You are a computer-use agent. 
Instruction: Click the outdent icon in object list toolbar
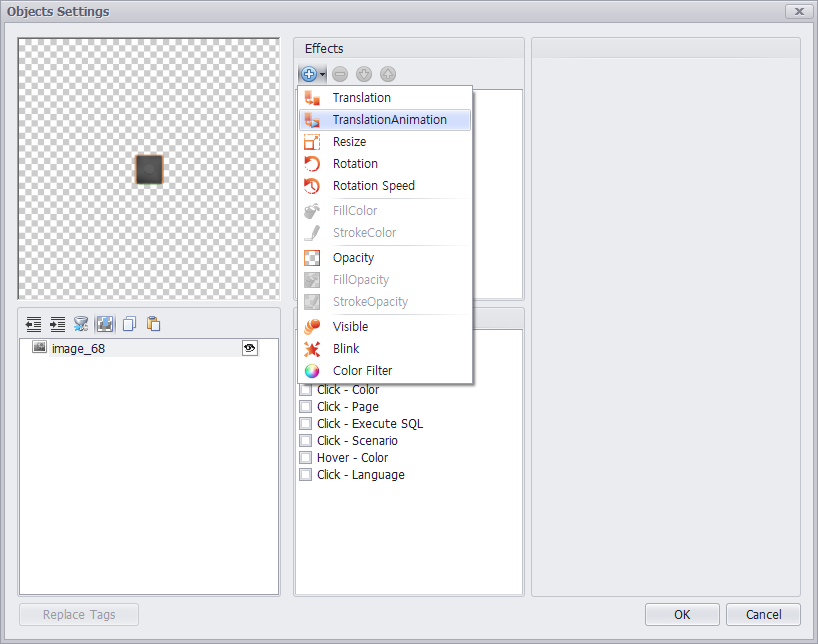click(34, 324)
